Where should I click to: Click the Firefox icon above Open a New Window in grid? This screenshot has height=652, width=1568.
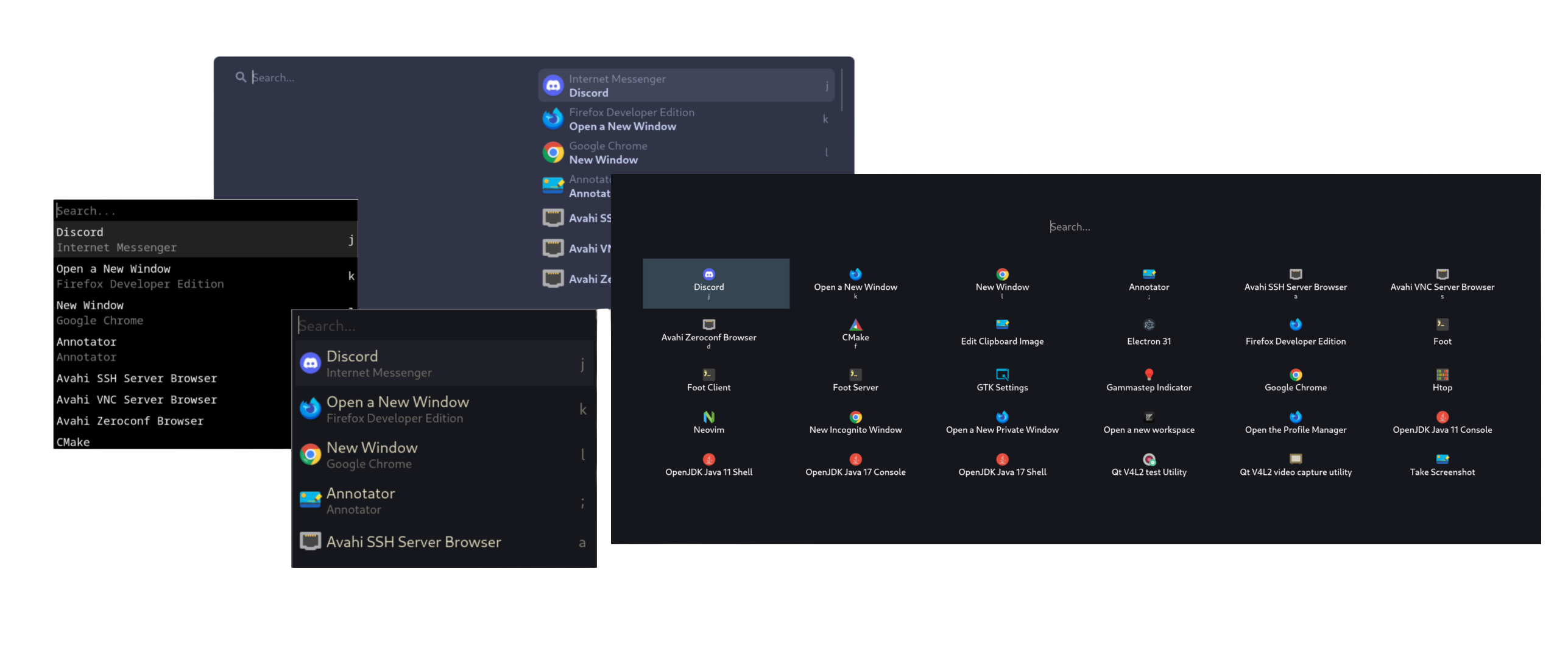tap(855, 274)
